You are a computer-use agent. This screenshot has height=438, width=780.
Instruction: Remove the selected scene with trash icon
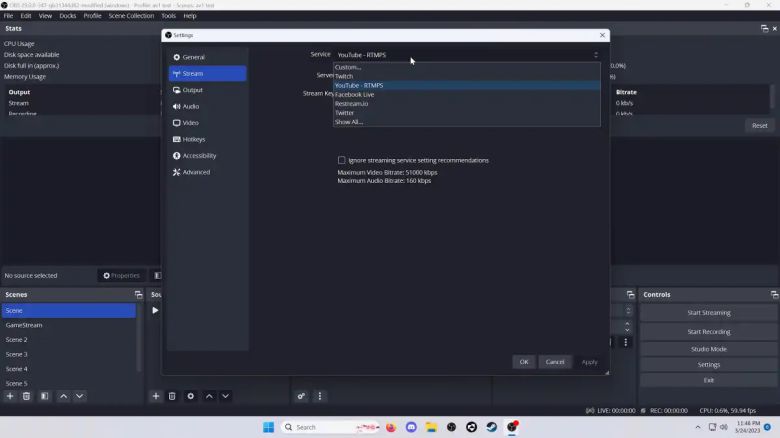pos(27,396)
